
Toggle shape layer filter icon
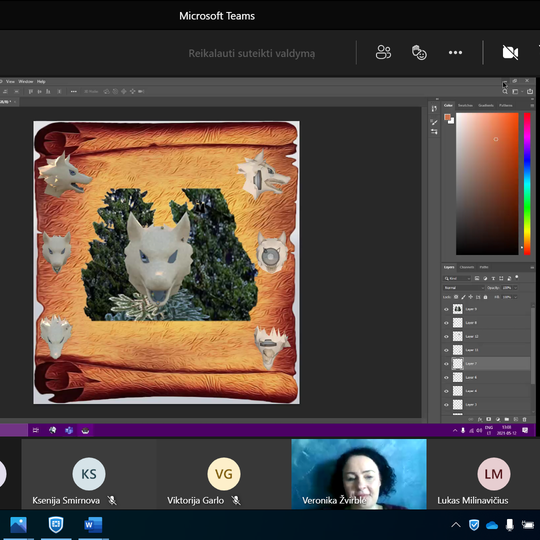(x=501, y=278)
